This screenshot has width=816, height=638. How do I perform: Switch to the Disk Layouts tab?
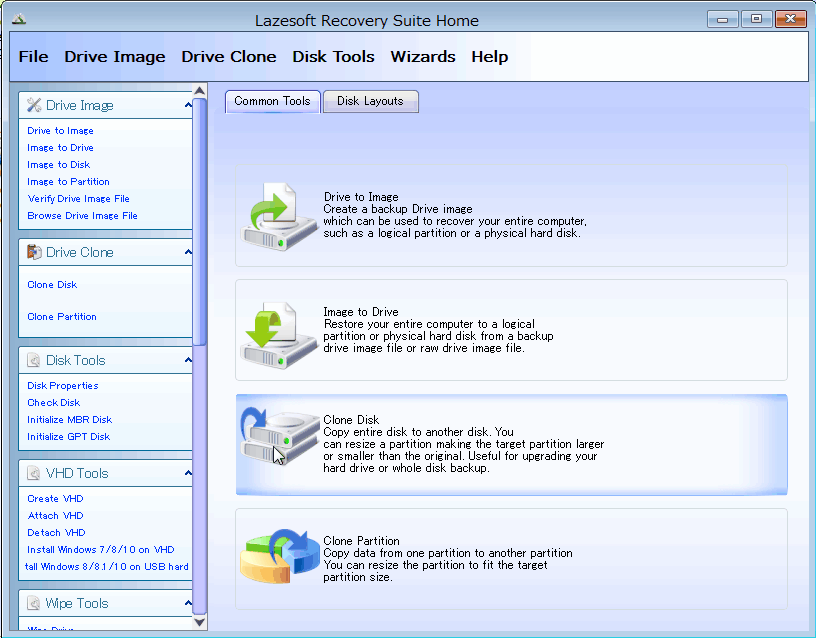[370, 101]
